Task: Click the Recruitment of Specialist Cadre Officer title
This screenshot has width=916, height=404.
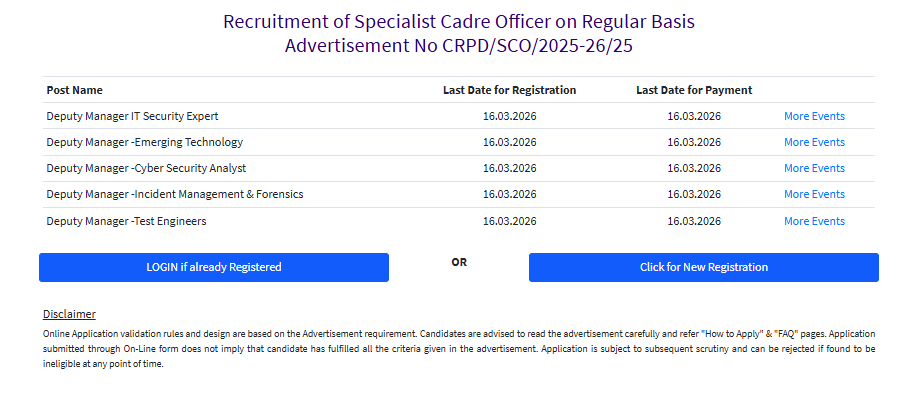Action: (458, 22)
